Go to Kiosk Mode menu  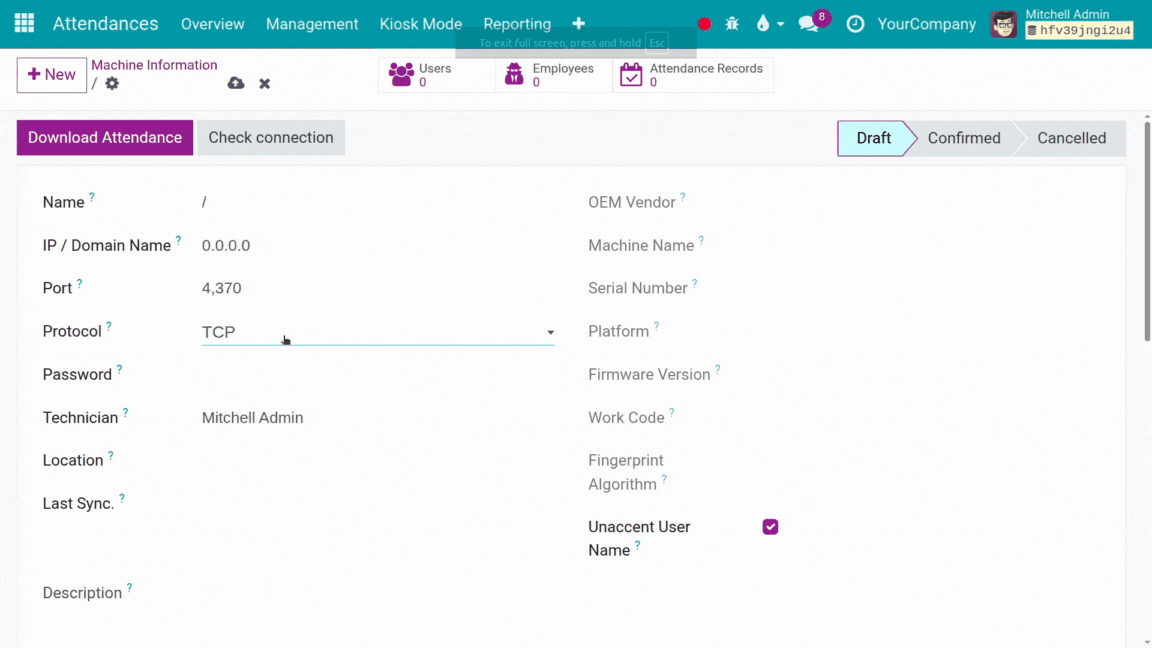tap(421, 24)
